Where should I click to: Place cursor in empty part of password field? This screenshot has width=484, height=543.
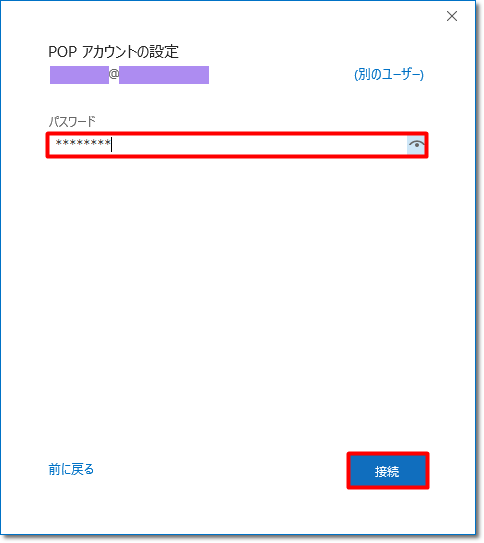tap(260, 145)
